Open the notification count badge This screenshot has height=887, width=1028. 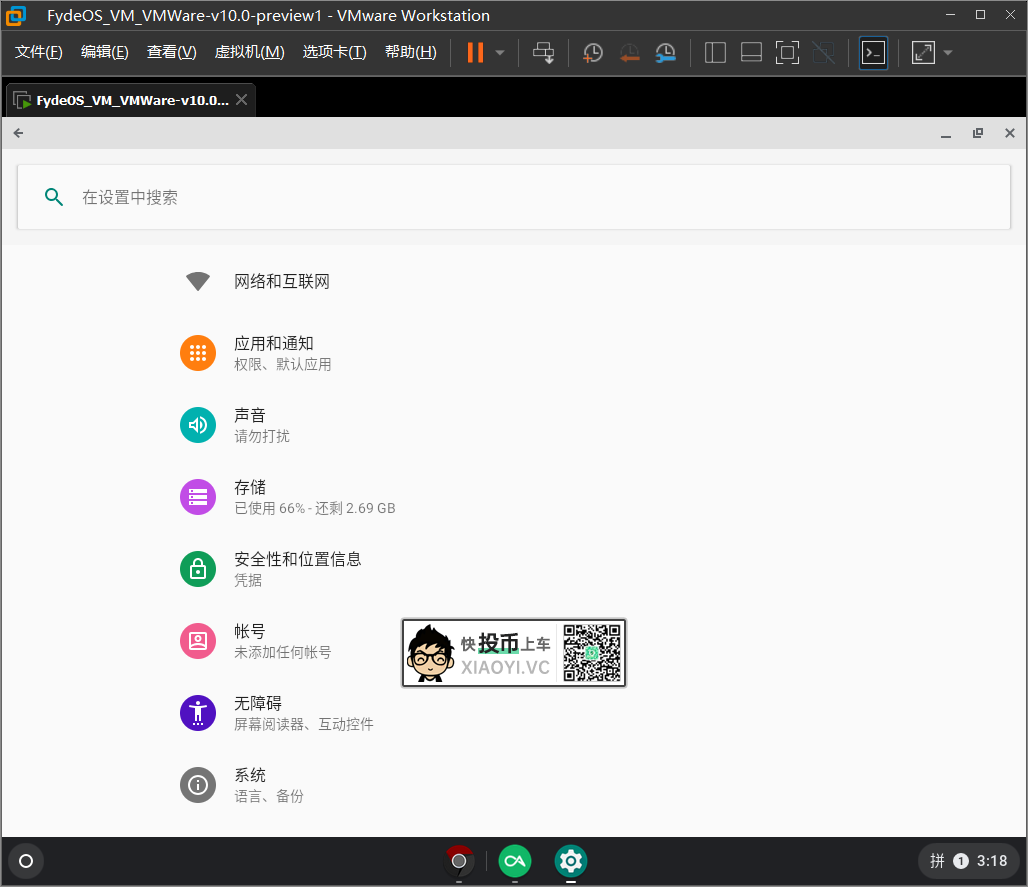(960, 861)
